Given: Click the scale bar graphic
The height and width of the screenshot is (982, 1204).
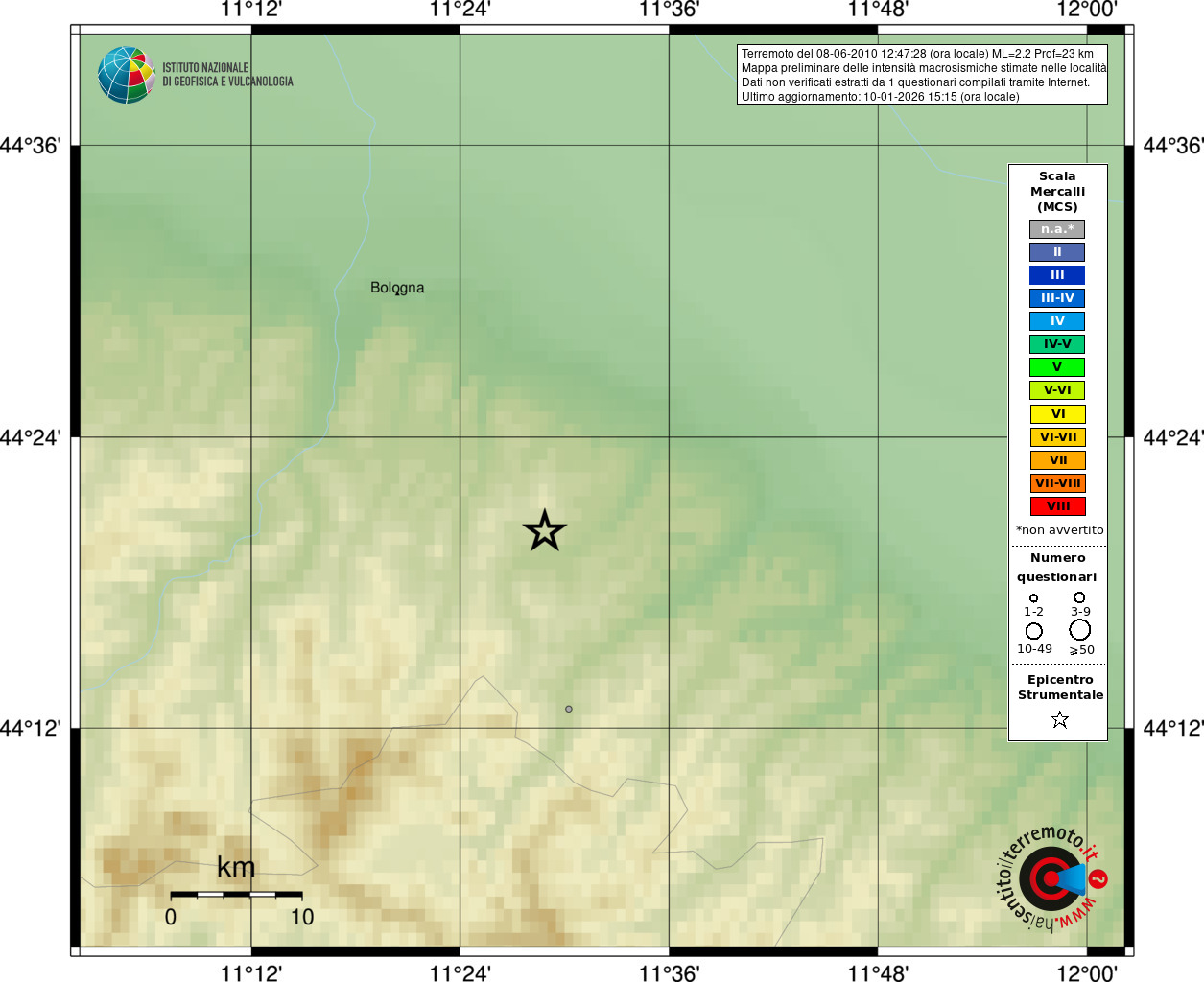Looking at the screenshot, I should pyautogui.click(x=237, y=895).
